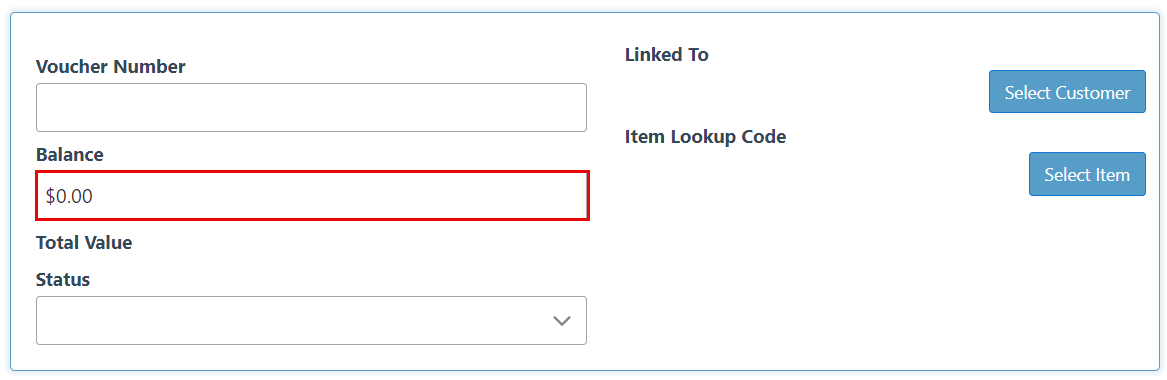This screenshot has height=380, width=1167.
Task: Choose a customer via Select Customer
Action: (x=1067, y=92)
